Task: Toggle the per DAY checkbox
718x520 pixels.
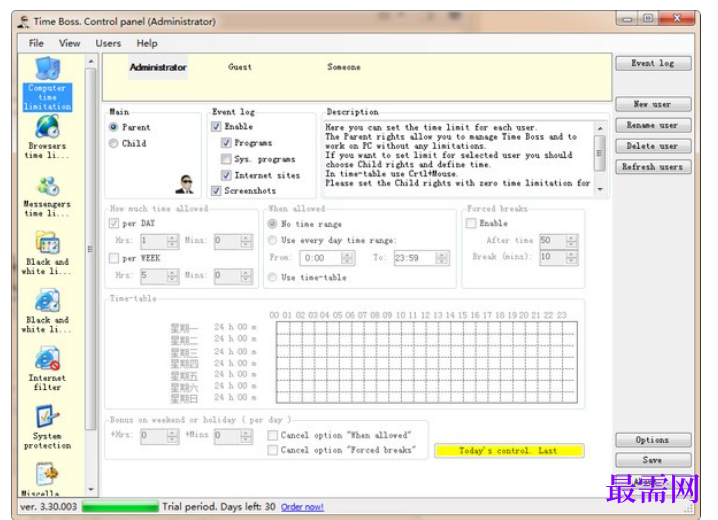Action: (x=114, y=223)
